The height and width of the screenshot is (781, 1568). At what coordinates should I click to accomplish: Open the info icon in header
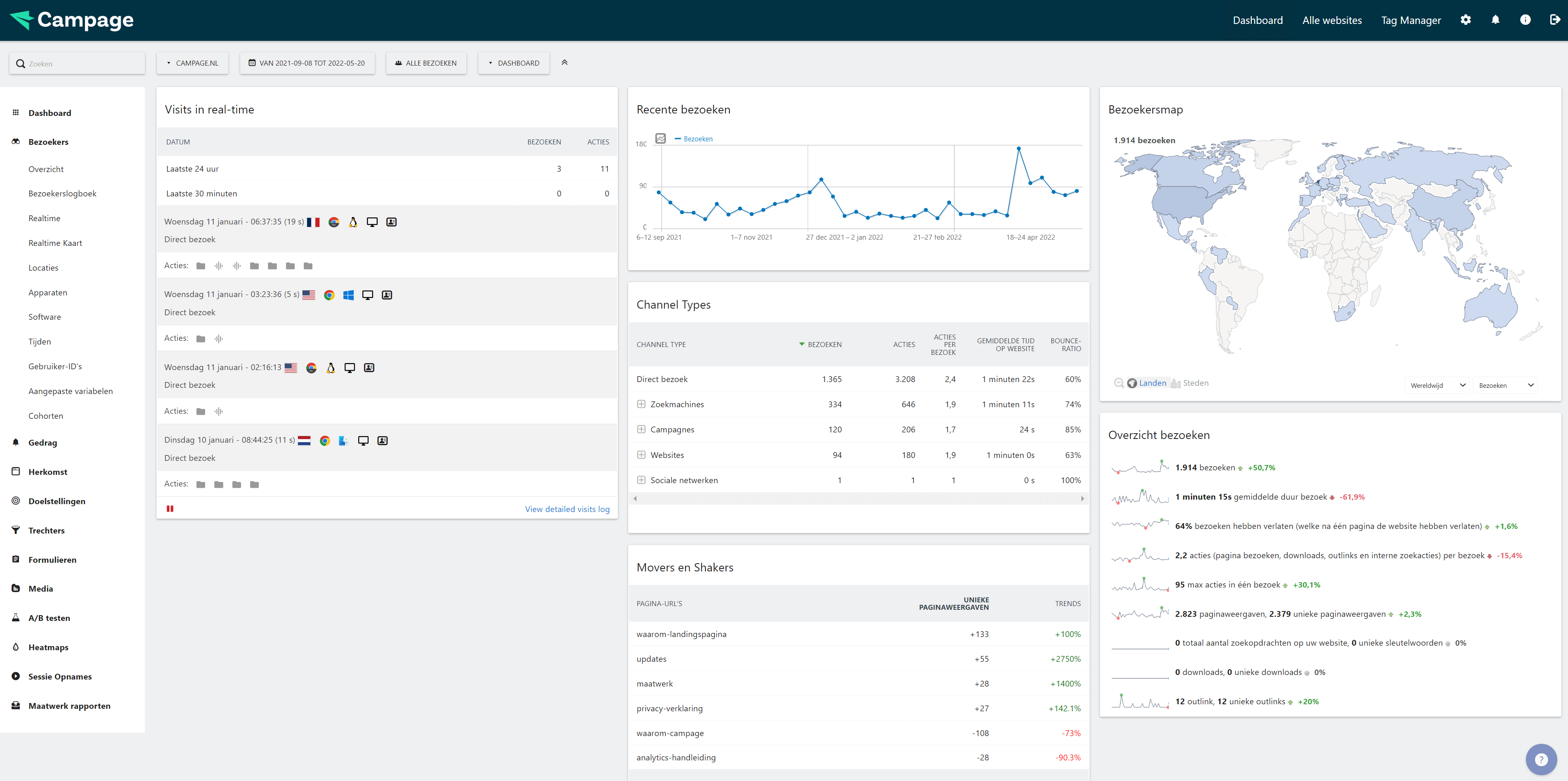[1525, 20]
